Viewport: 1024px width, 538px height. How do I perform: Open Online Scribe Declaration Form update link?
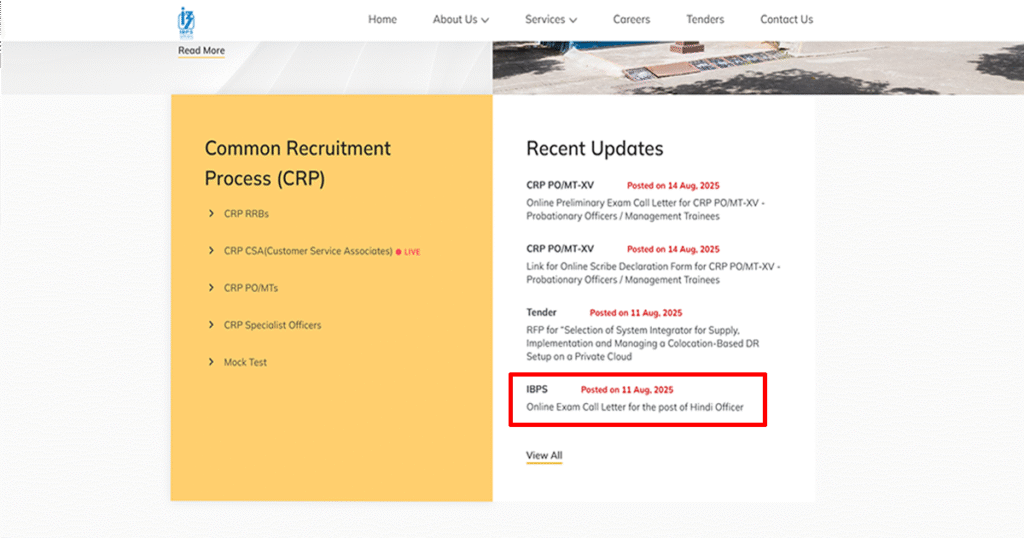click(653, 273)
